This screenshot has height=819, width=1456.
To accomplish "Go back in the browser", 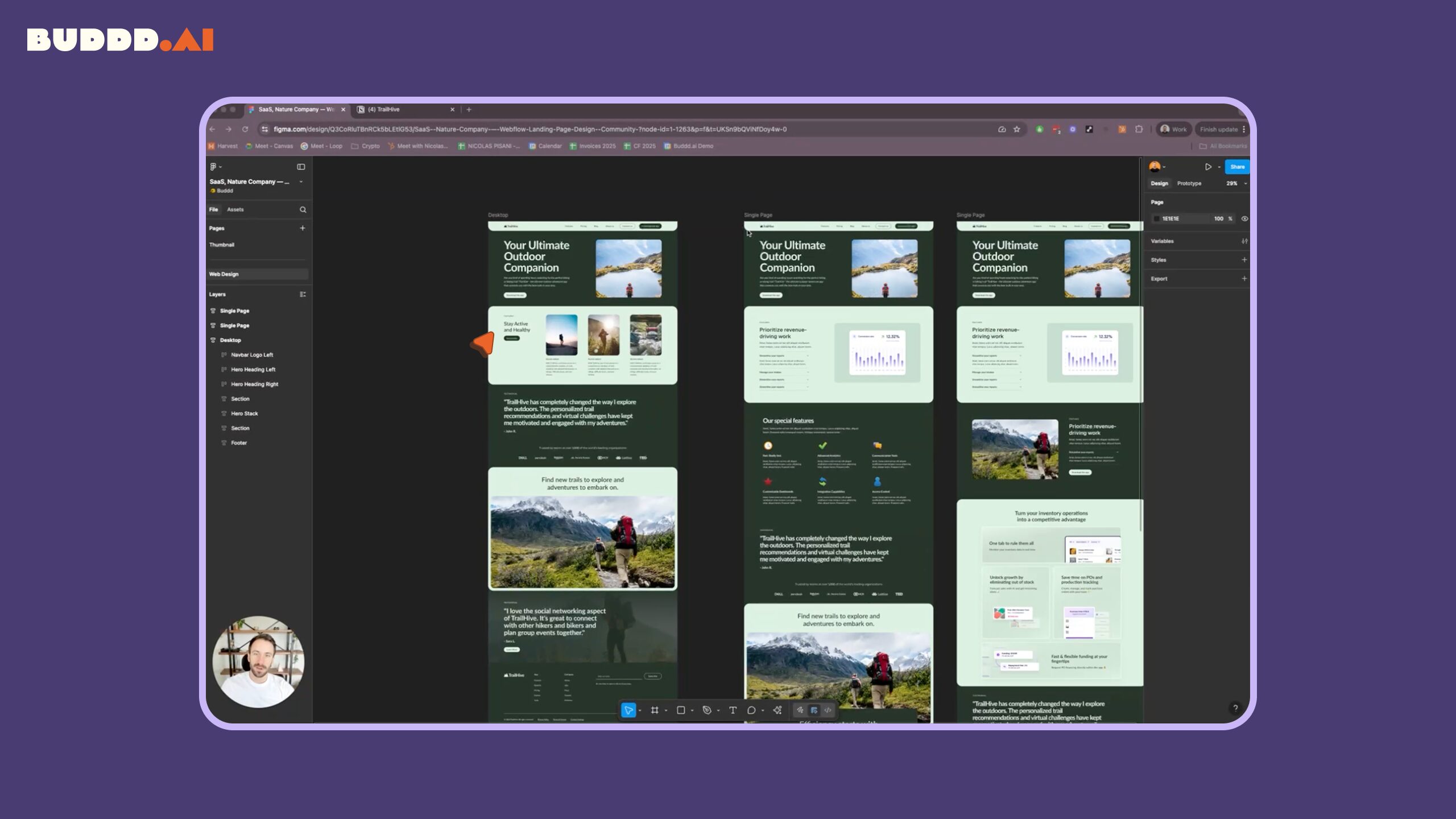I will pos(212,129).
